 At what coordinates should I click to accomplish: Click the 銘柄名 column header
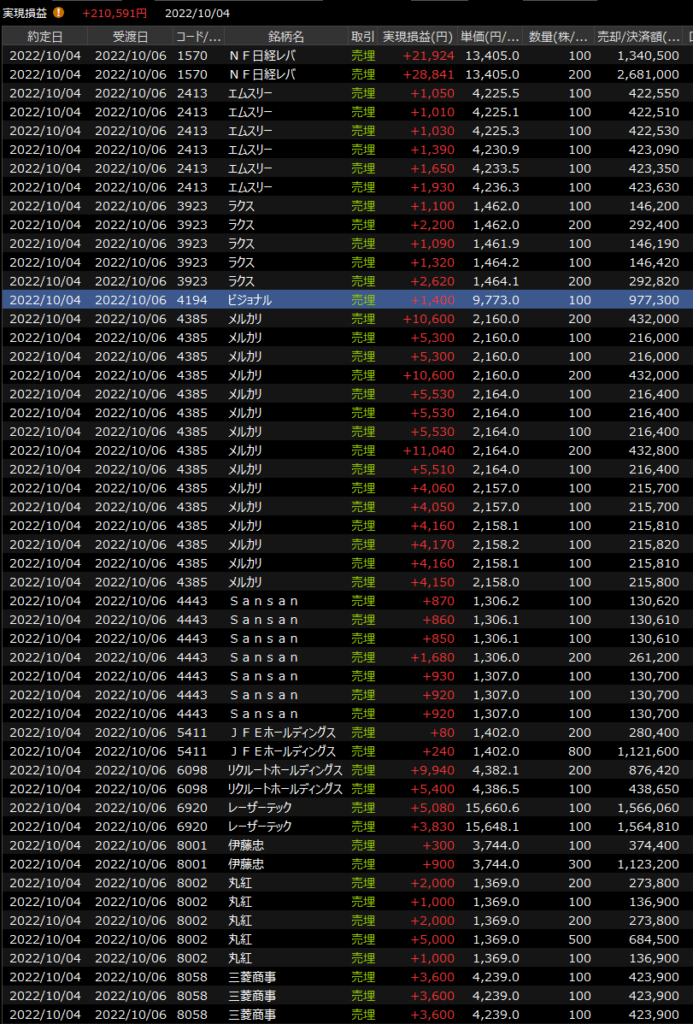tap(286, 36)
